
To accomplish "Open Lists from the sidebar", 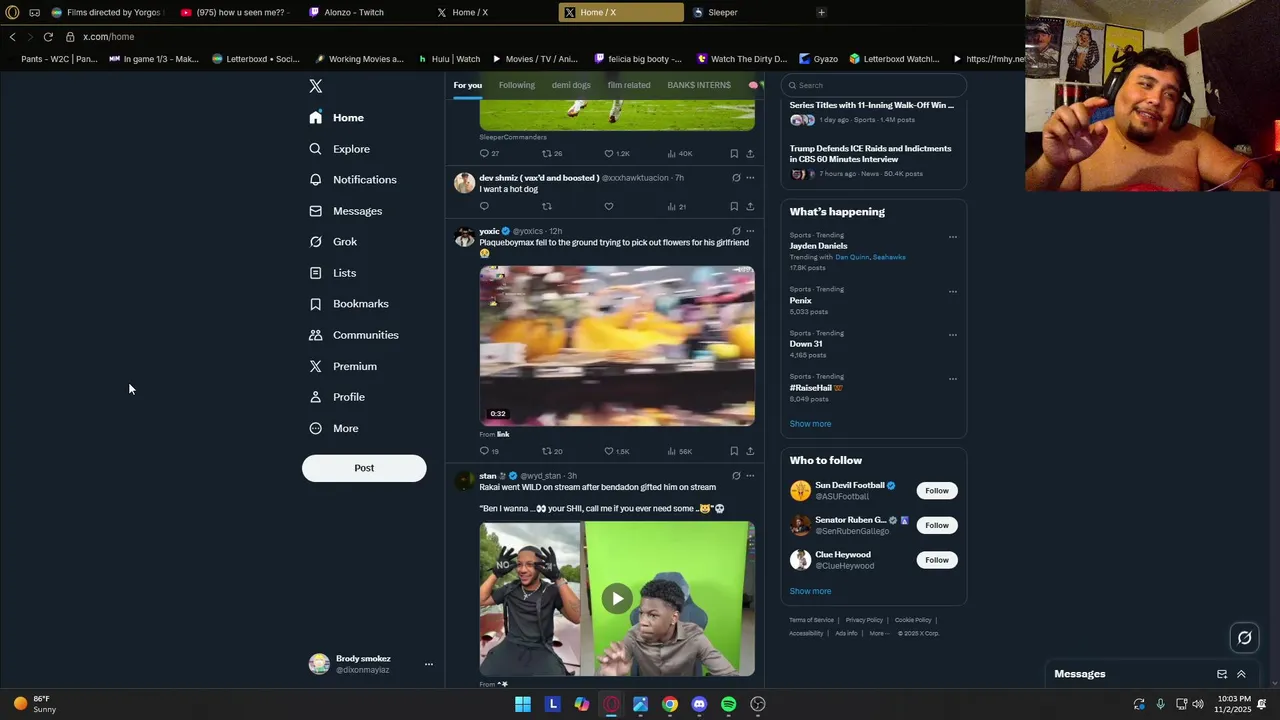I will click(333, 273).
